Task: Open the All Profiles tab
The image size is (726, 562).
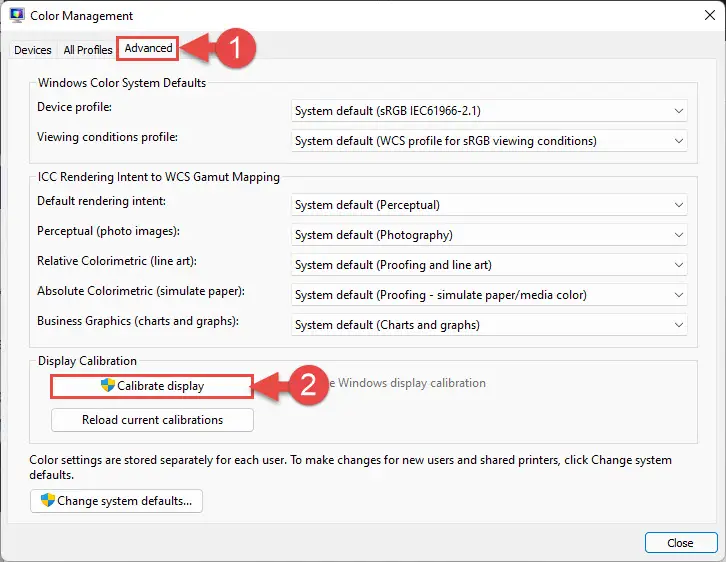Action: coord(88,50)
